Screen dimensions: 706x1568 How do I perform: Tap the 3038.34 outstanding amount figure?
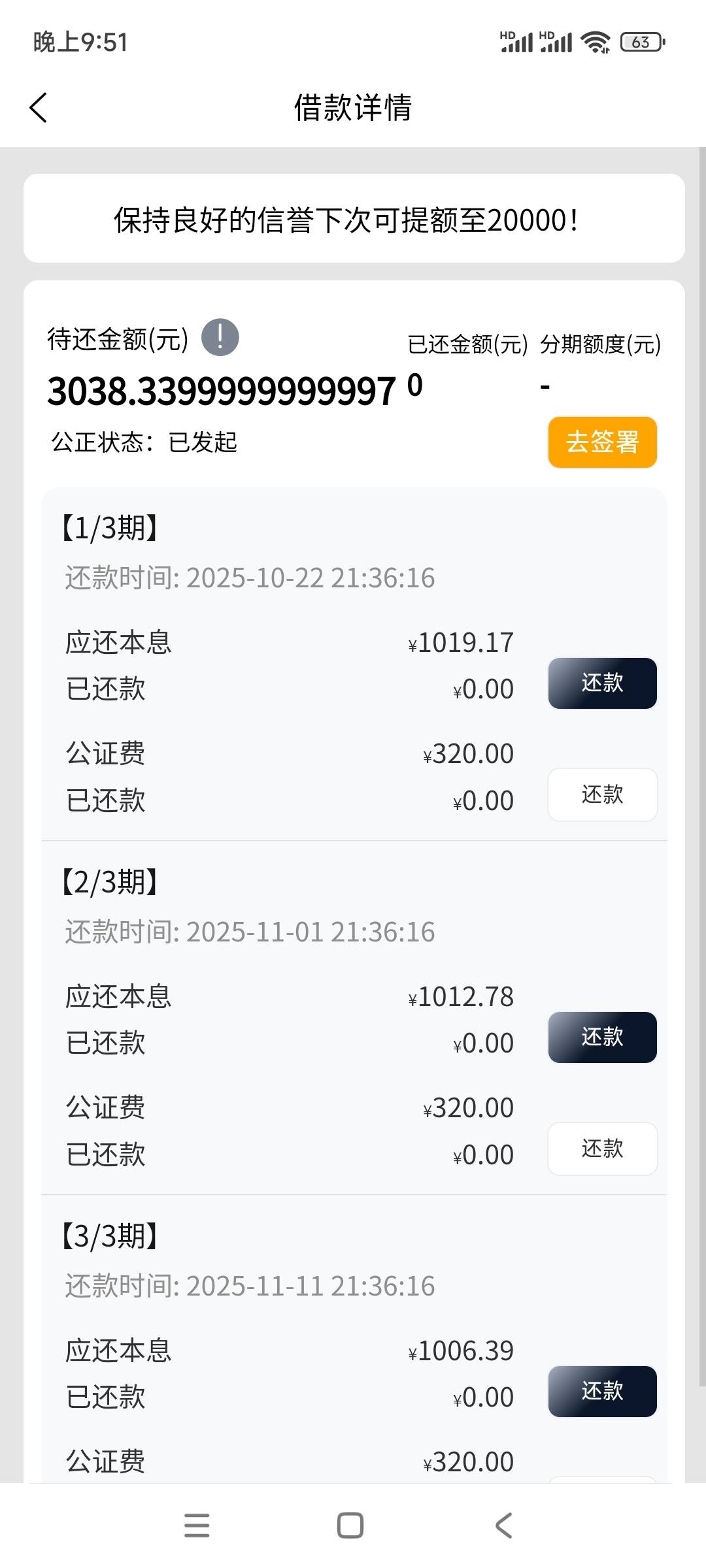click(x=221, y=392)
